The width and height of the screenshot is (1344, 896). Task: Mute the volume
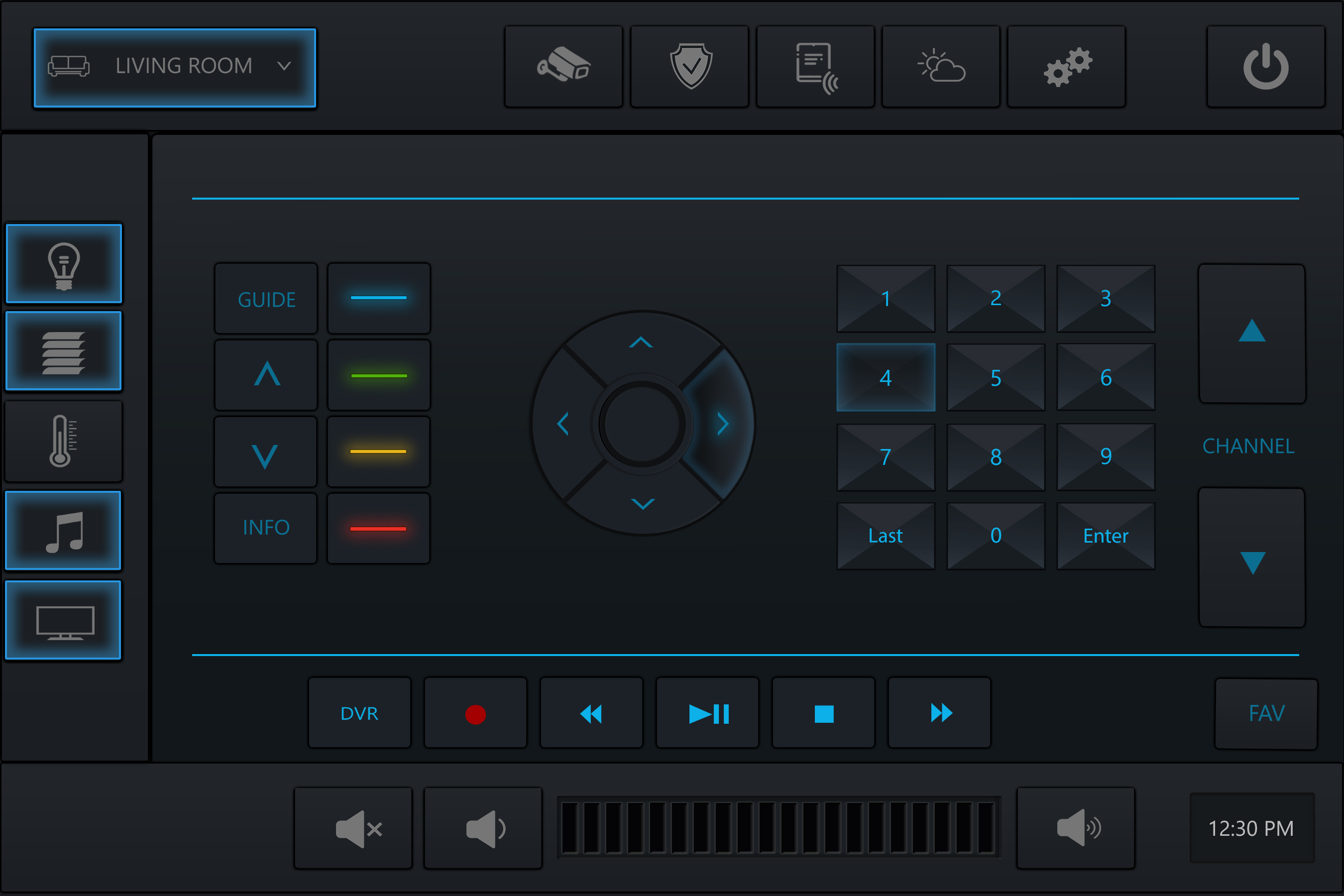[353, 828]
